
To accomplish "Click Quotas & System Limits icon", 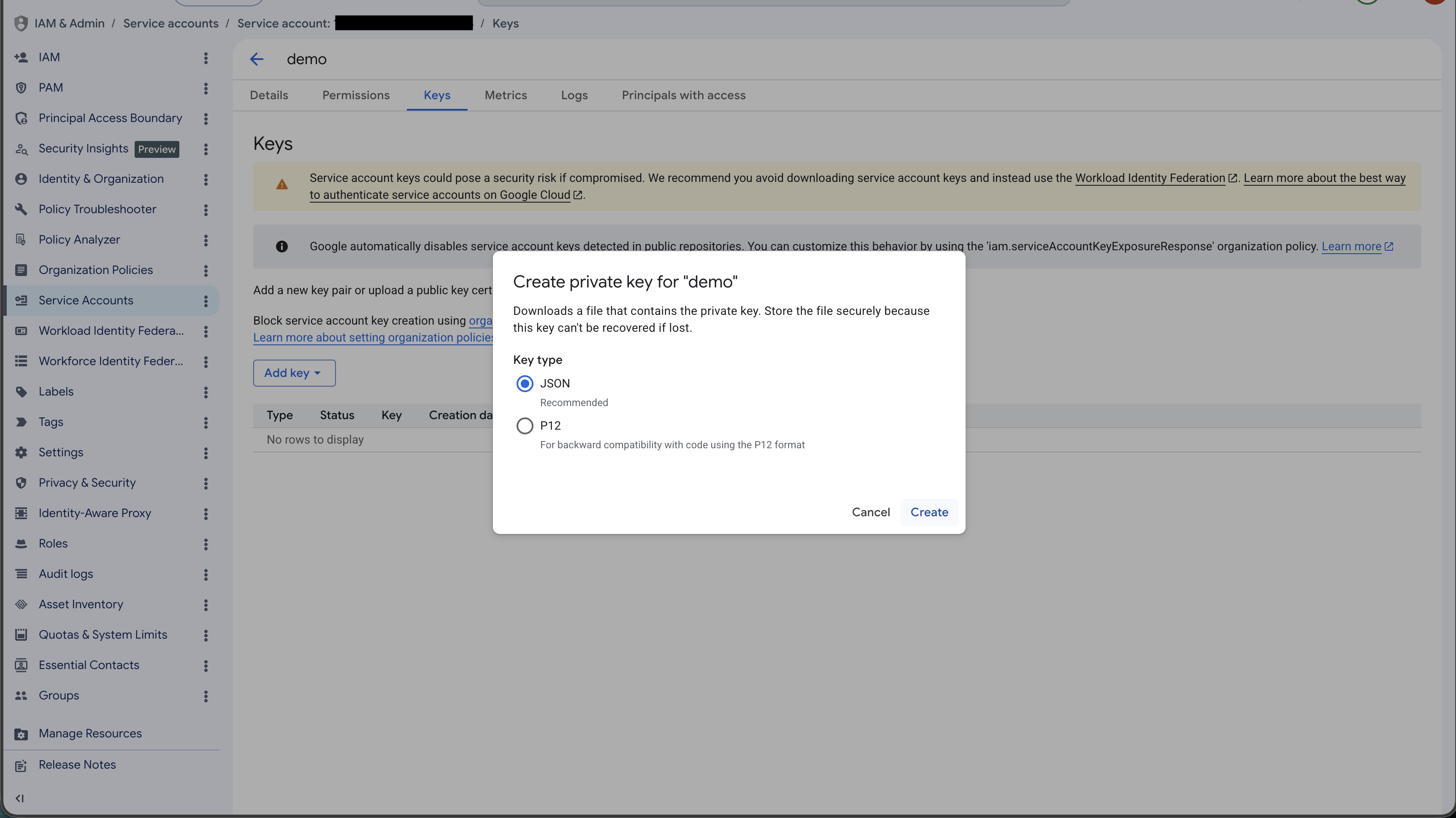I will tap(21, 635).
